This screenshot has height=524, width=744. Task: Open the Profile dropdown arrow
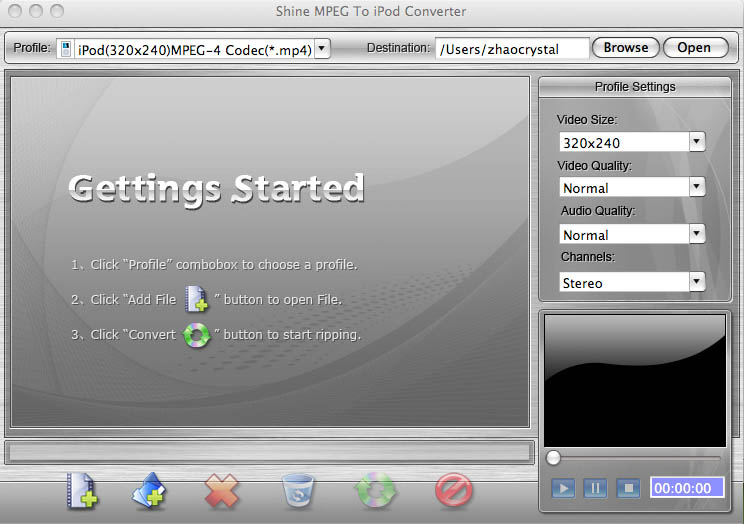point(322,48)
